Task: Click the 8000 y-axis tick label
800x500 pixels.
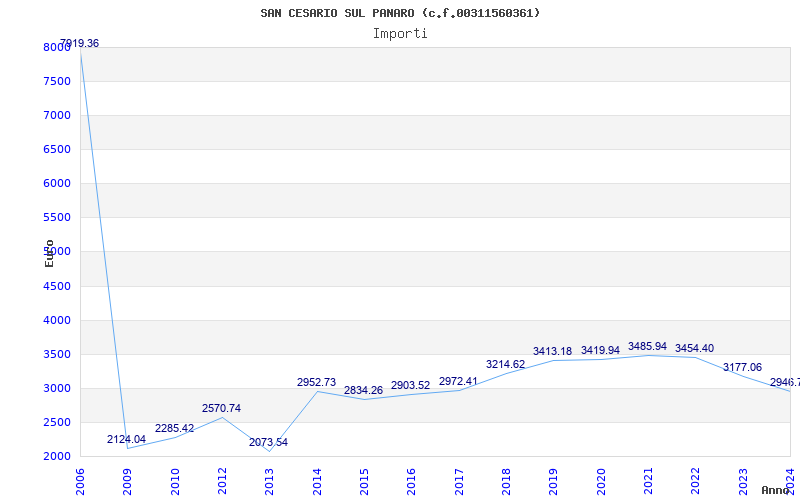Action: (57, 47)
